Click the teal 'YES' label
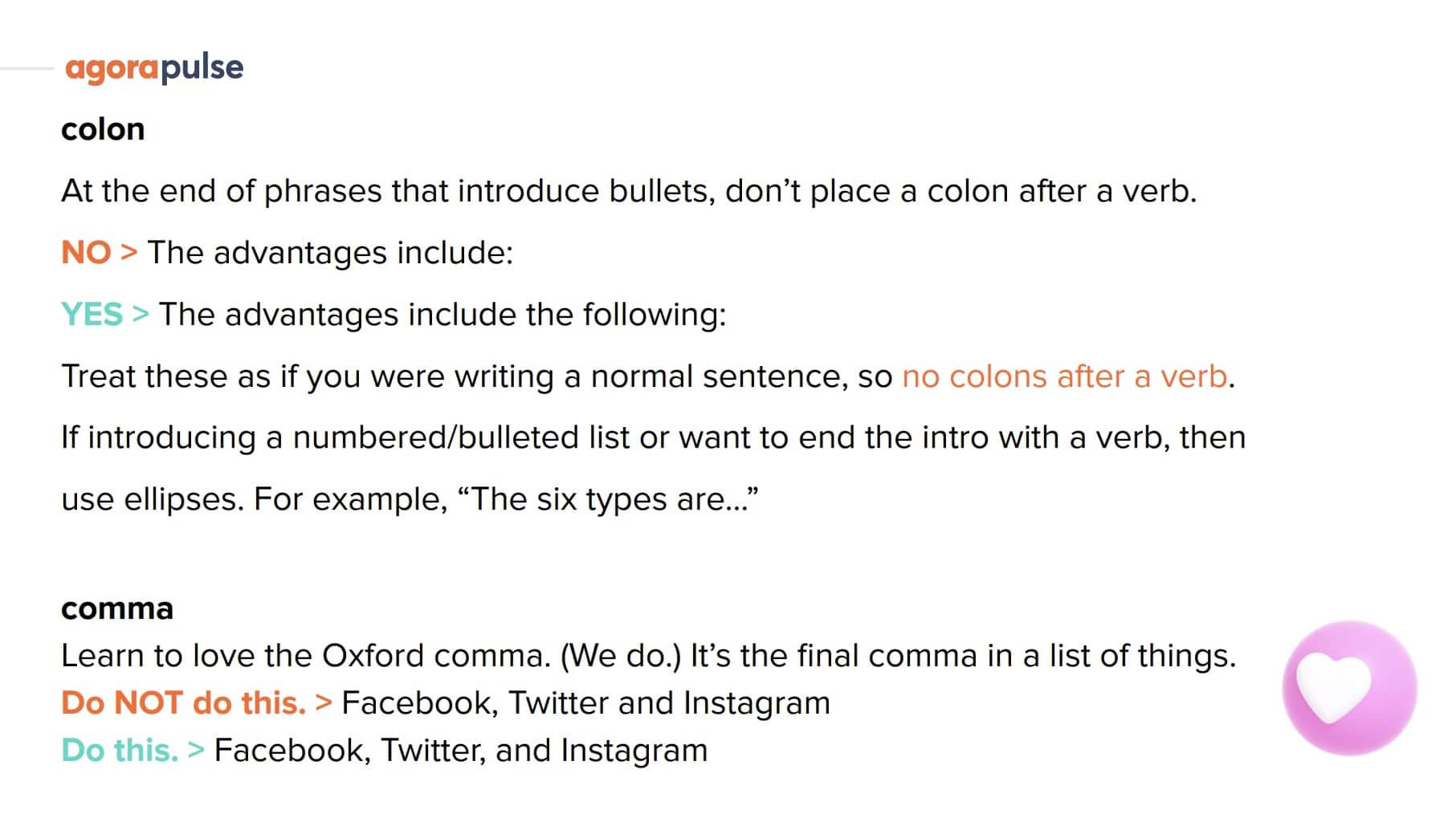The width and height of the screenshot is (1456, 818). [x=92, y=315]
